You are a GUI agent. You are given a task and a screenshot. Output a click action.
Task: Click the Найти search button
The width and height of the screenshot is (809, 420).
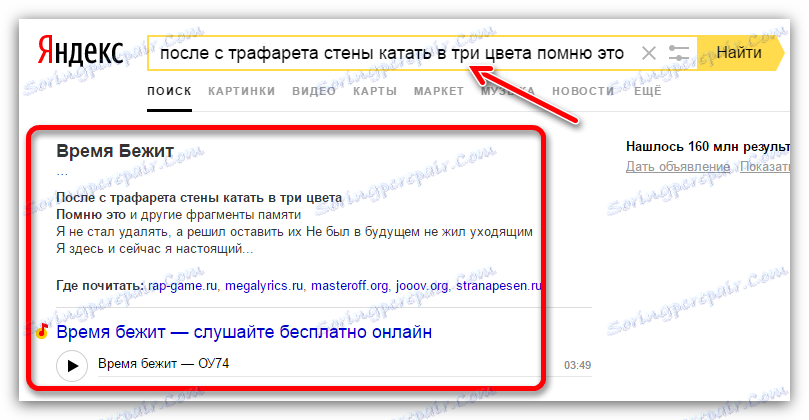click(739, 53)
